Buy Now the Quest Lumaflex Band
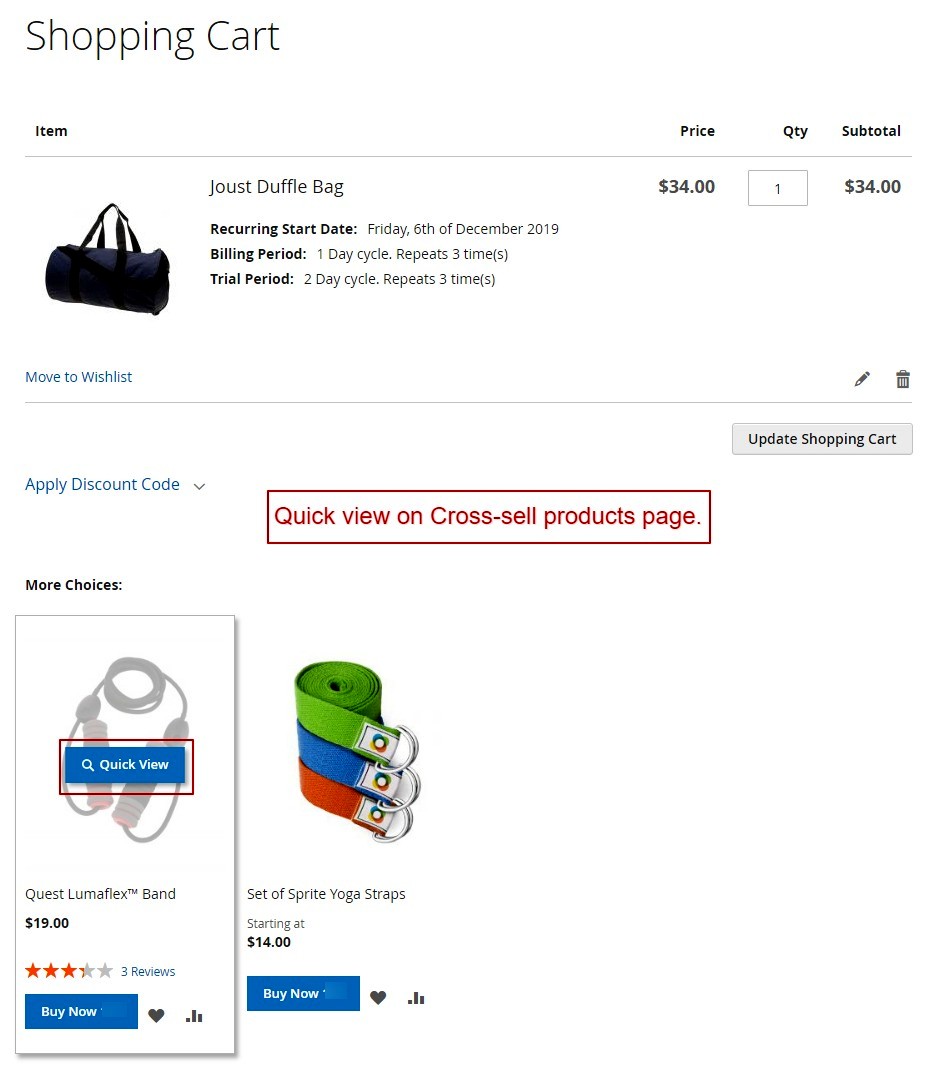This screenshot has width=940, height=1073. 81,1012
